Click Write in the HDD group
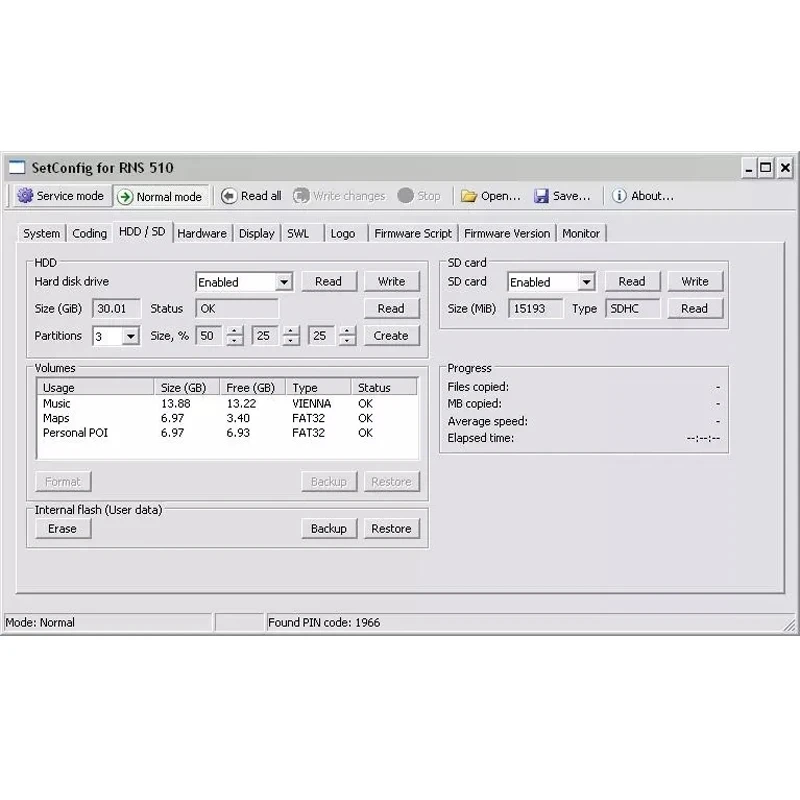The image size is (800, 800). pyautogui.click(x=391, y=282)
